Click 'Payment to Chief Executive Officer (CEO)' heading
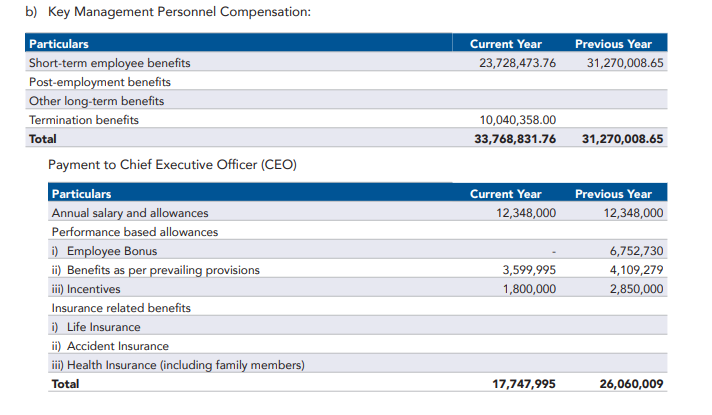The height and width of the screenshot is (415, 712). (172, 164)
